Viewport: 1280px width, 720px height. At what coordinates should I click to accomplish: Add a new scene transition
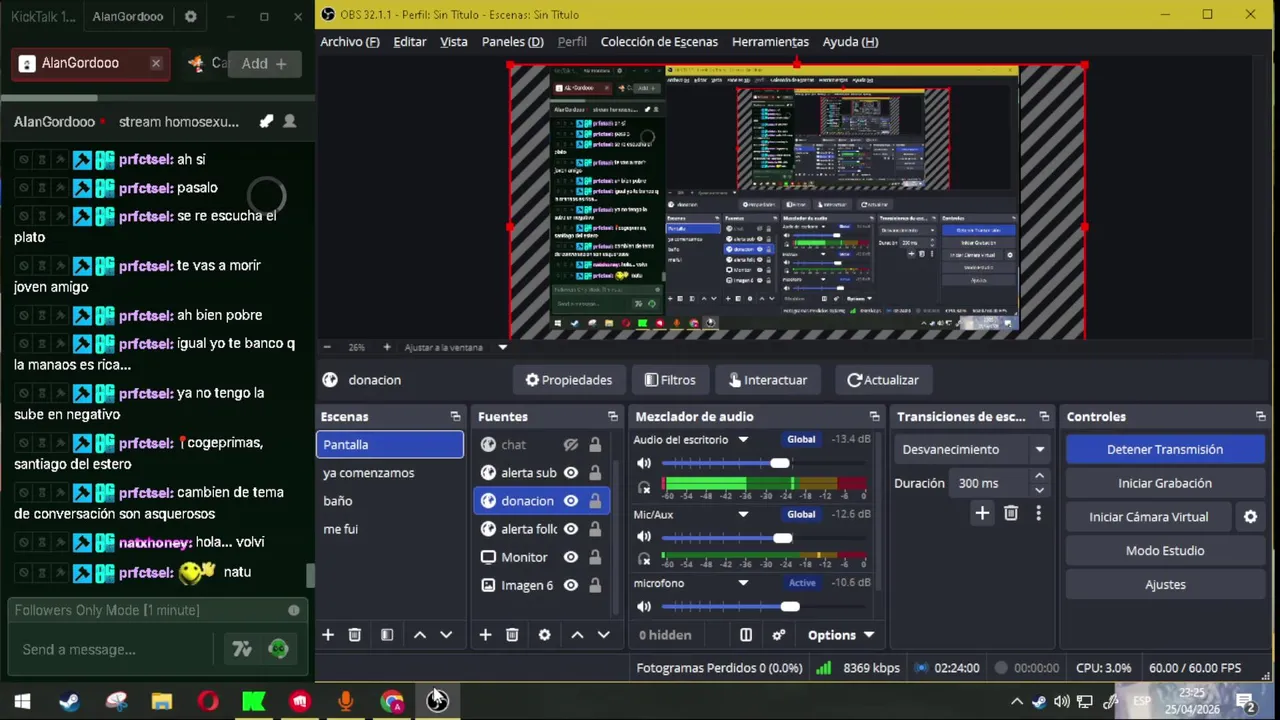pyautogui.click(x=982, y=513)
